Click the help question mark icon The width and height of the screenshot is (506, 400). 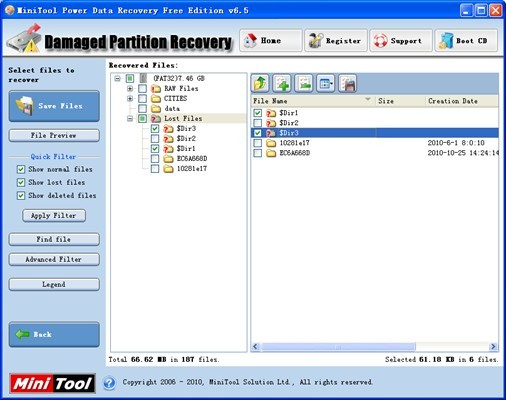[x=109, y=383]
